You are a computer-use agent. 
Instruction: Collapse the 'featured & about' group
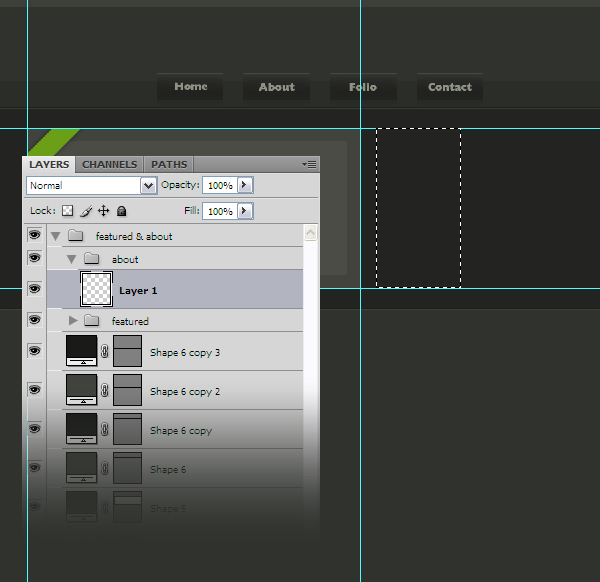coord(55,236)
